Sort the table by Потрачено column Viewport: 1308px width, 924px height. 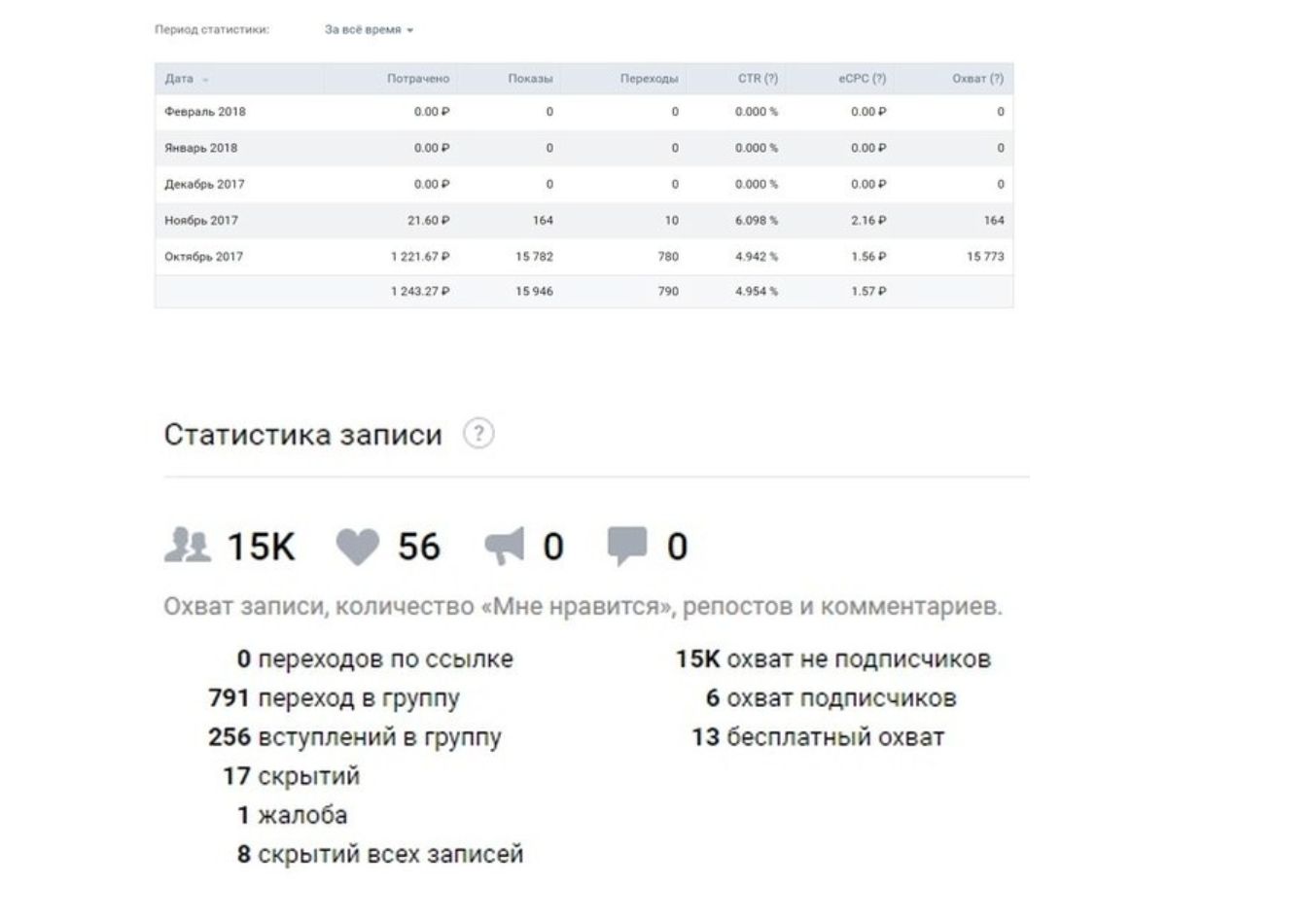click(x=420, y=79)
